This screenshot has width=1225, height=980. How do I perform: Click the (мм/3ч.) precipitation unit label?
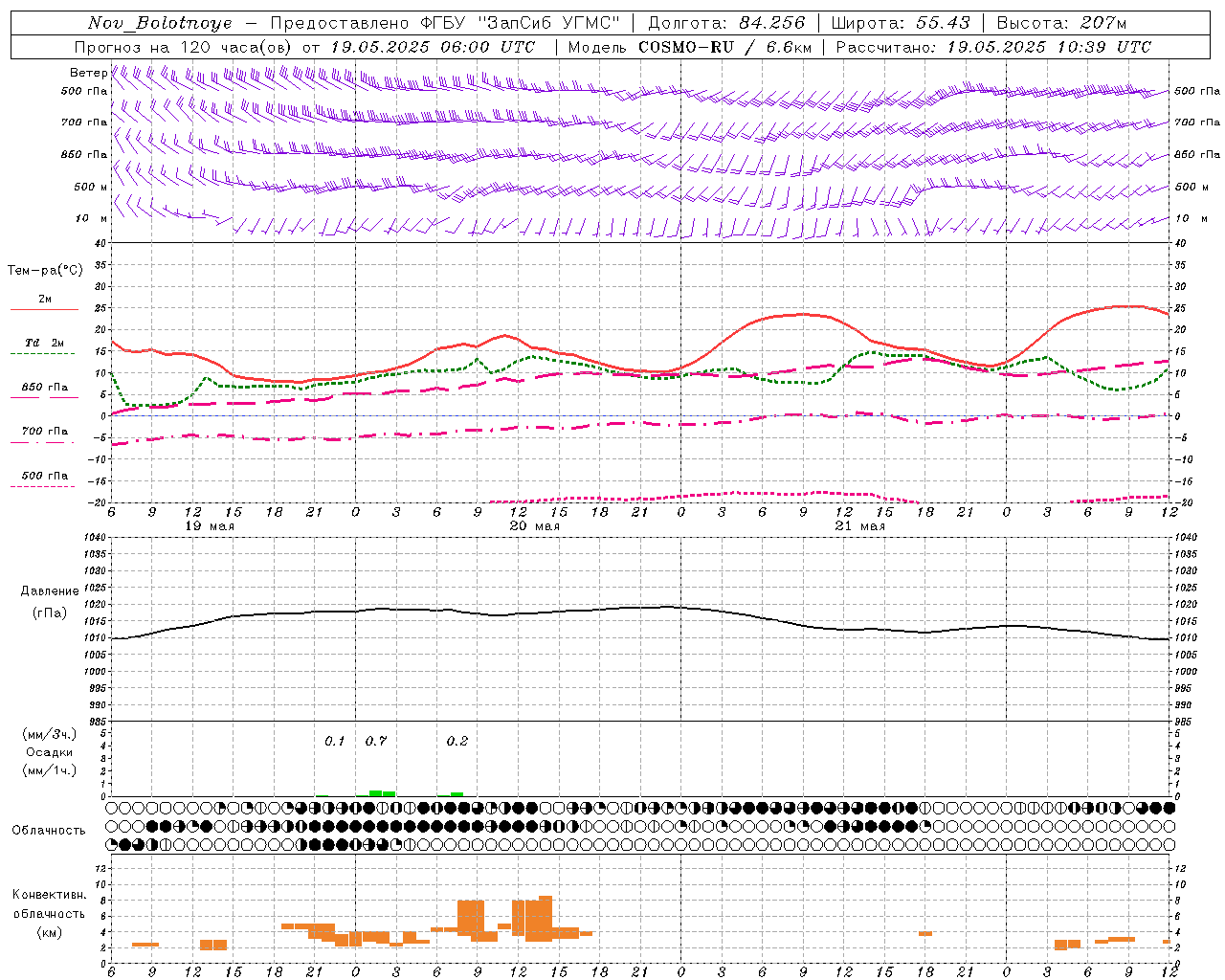point(50,734)
